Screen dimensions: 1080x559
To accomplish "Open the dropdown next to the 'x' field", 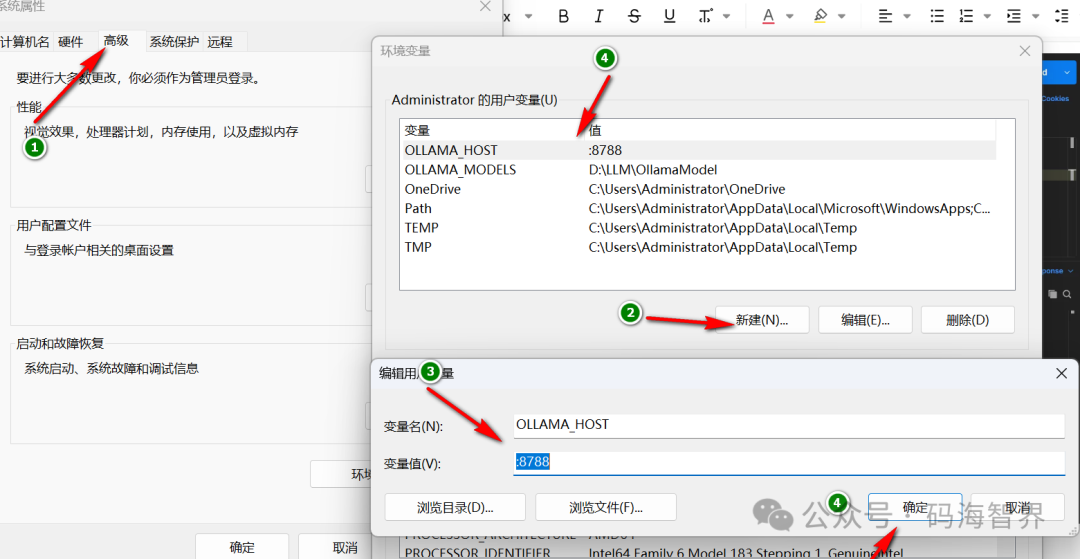I will [528, 17].
